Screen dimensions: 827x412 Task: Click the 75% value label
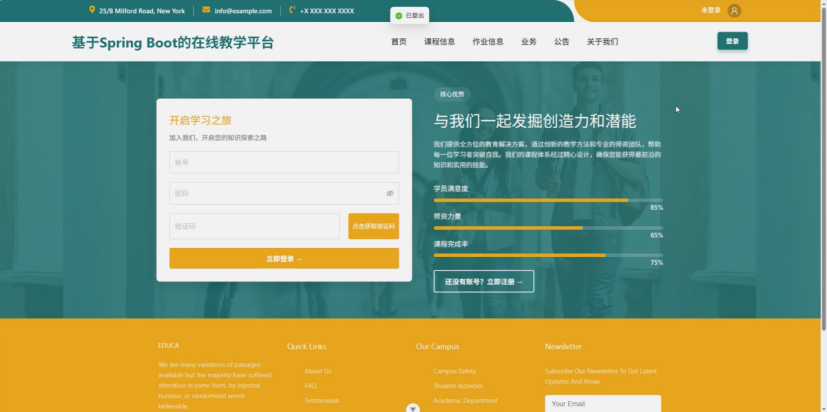click(x=656, y=263)
